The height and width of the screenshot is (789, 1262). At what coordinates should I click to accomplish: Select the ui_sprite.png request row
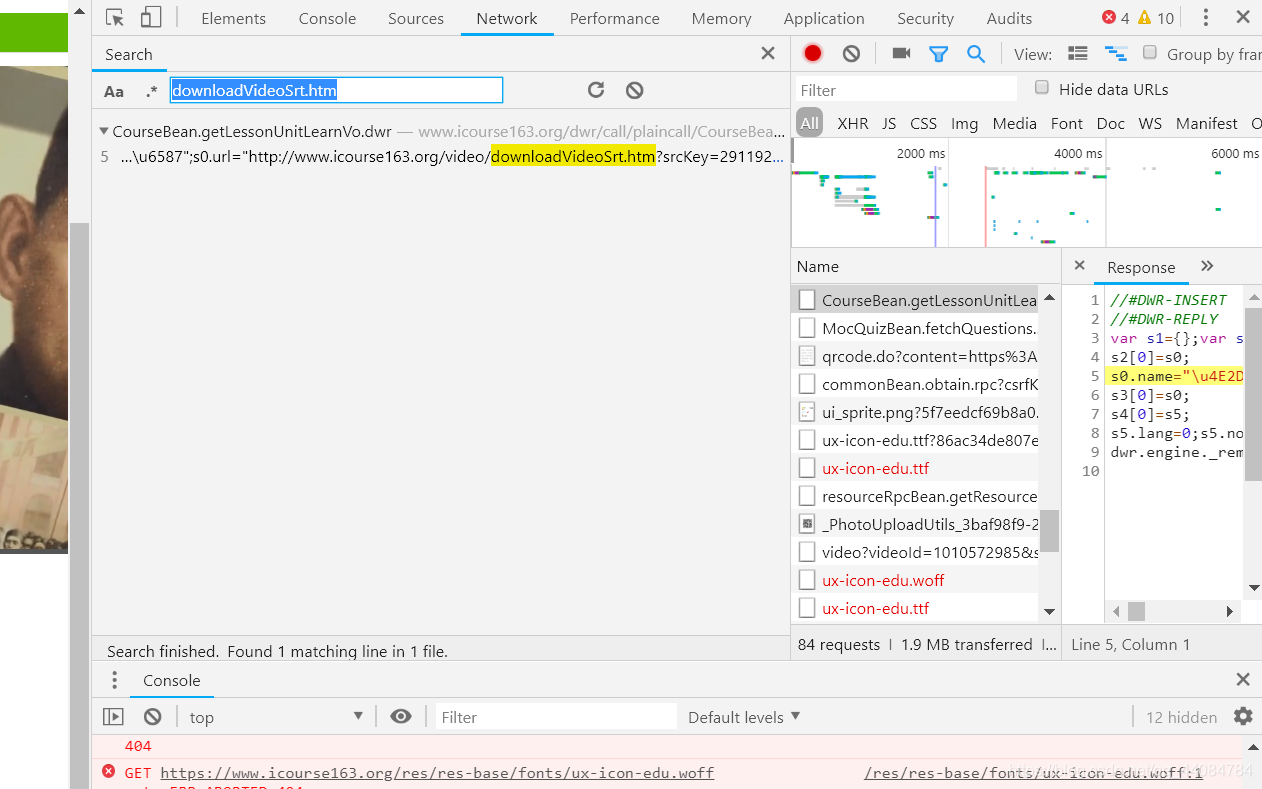tap(917, 412)
